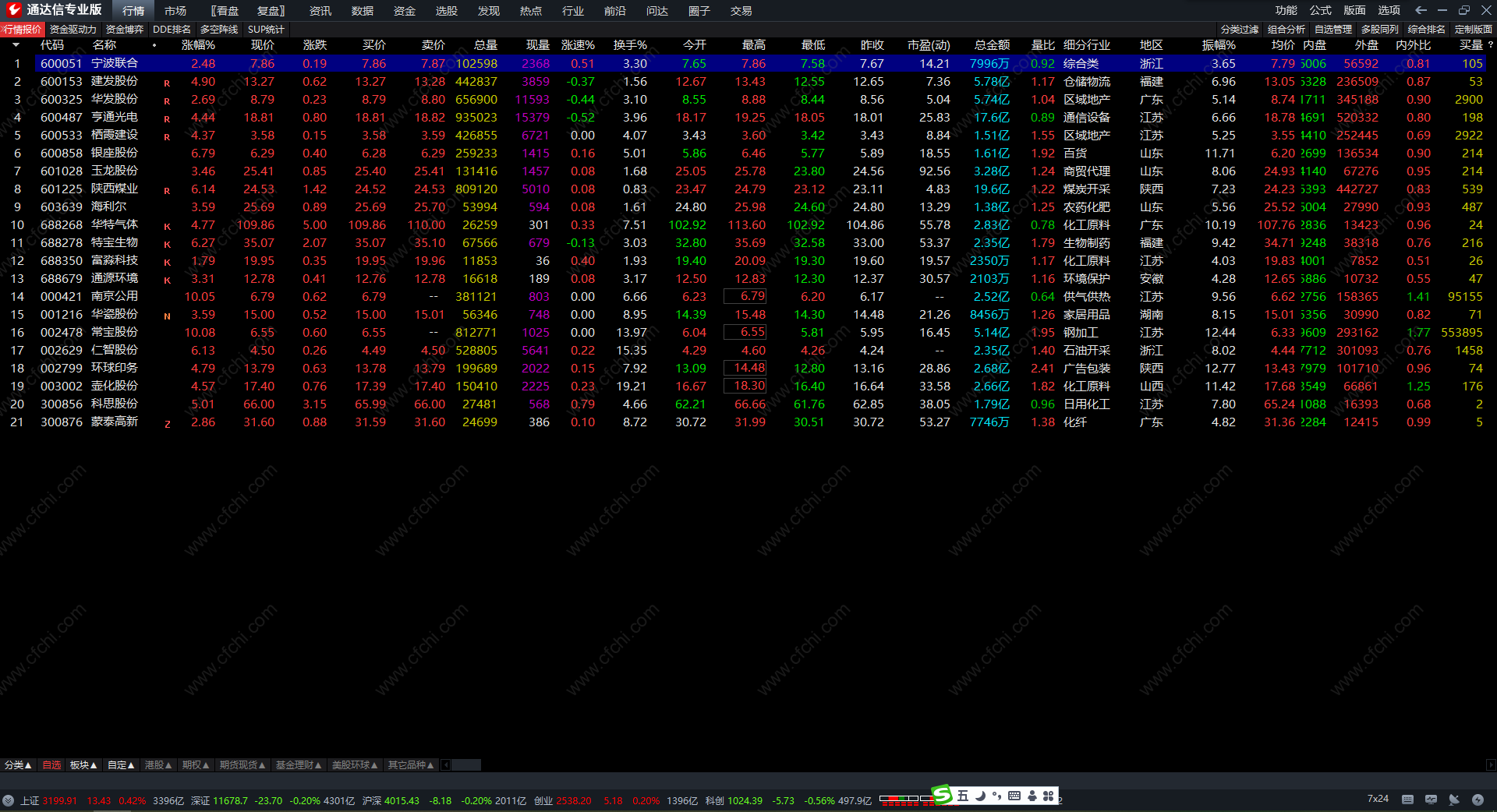Sort by the 换手% column header
The height and width of the screenshot is (812, 1497).
630,45
